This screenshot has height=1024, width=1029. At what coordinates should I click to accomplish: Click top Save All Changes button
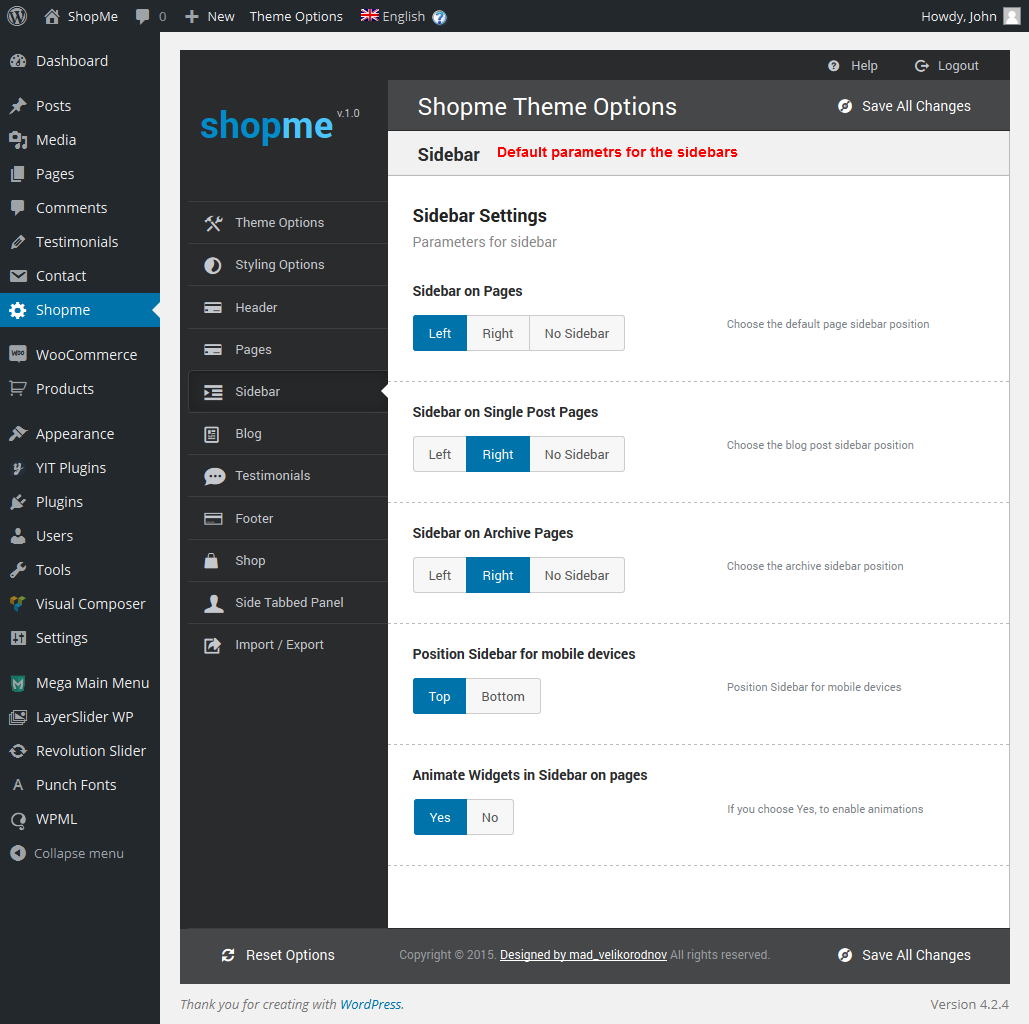904,107
